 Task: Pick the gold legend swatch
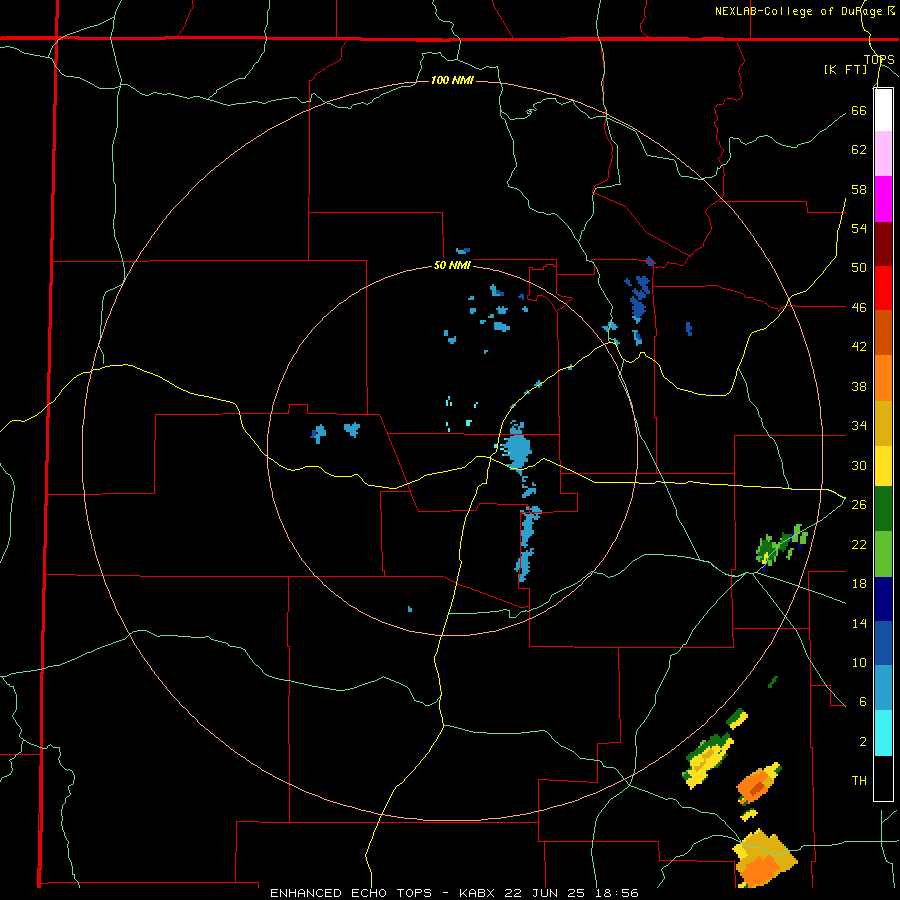[883, 423]
